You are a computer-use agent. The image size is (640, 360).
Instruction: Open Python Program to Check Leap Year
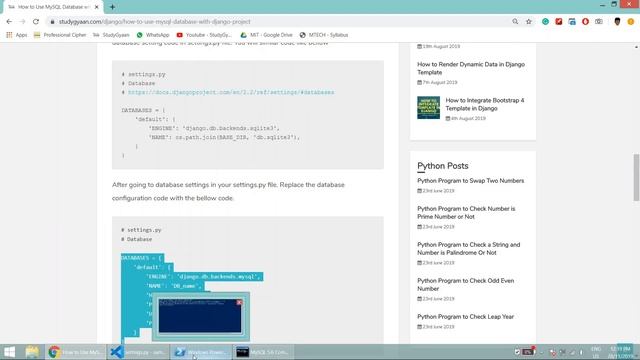point(465,316)
